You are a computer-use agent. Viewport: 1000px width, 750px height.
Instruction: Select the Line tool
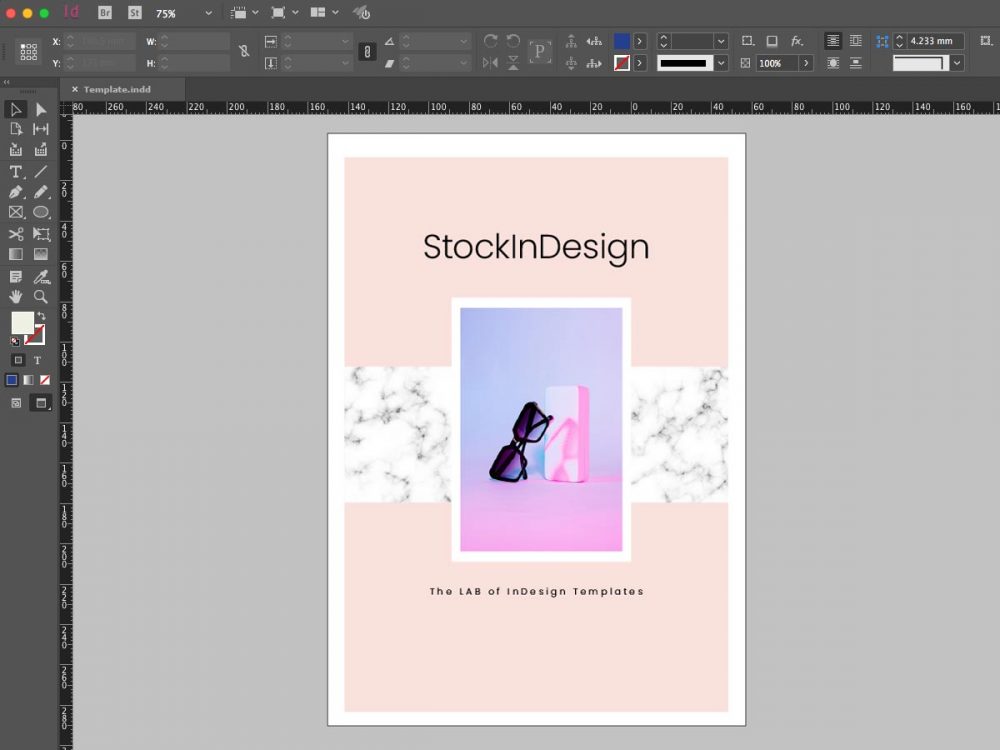point(41,172)
